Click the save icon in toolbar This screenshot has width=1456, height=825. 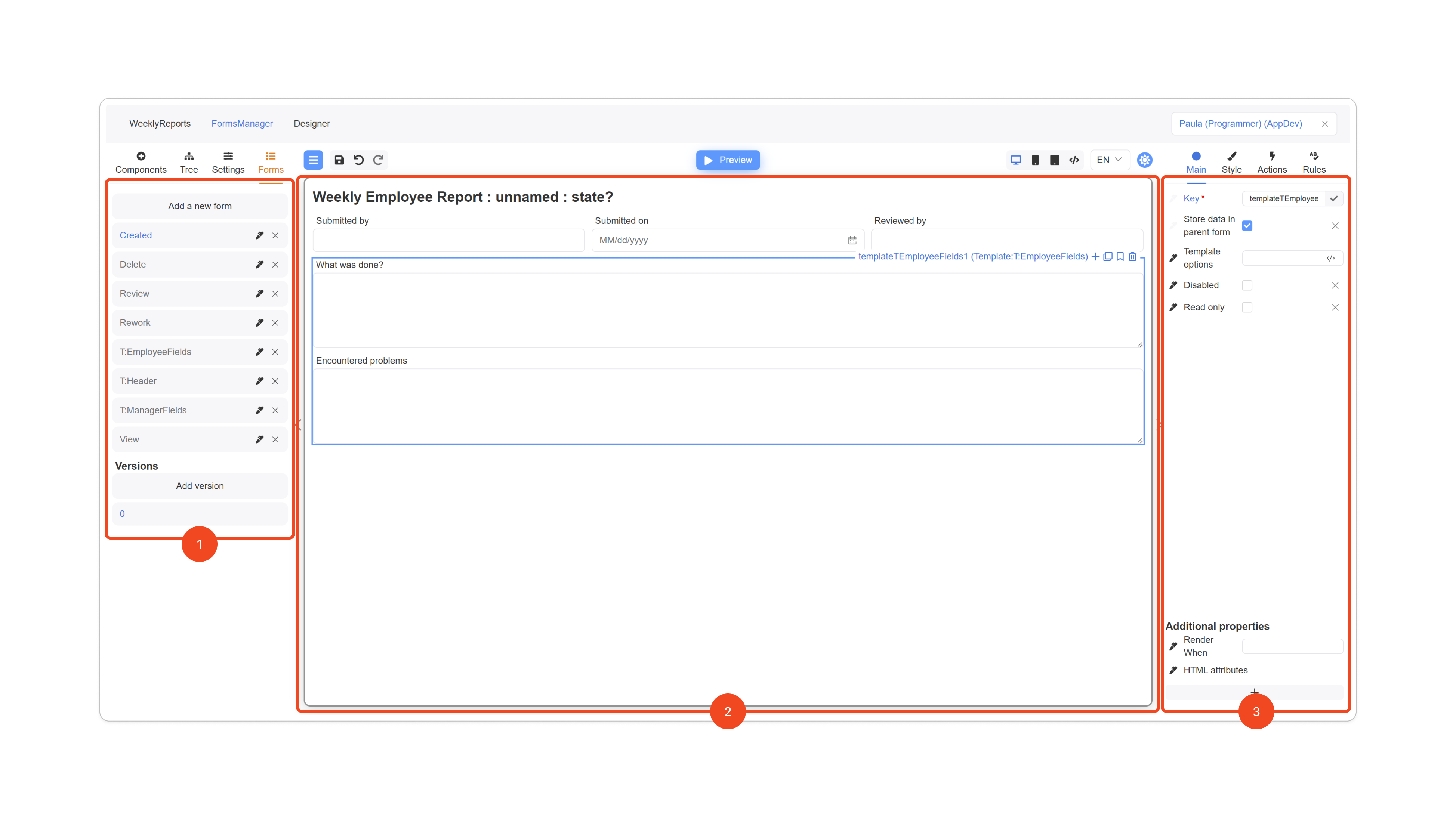[339, 160]
